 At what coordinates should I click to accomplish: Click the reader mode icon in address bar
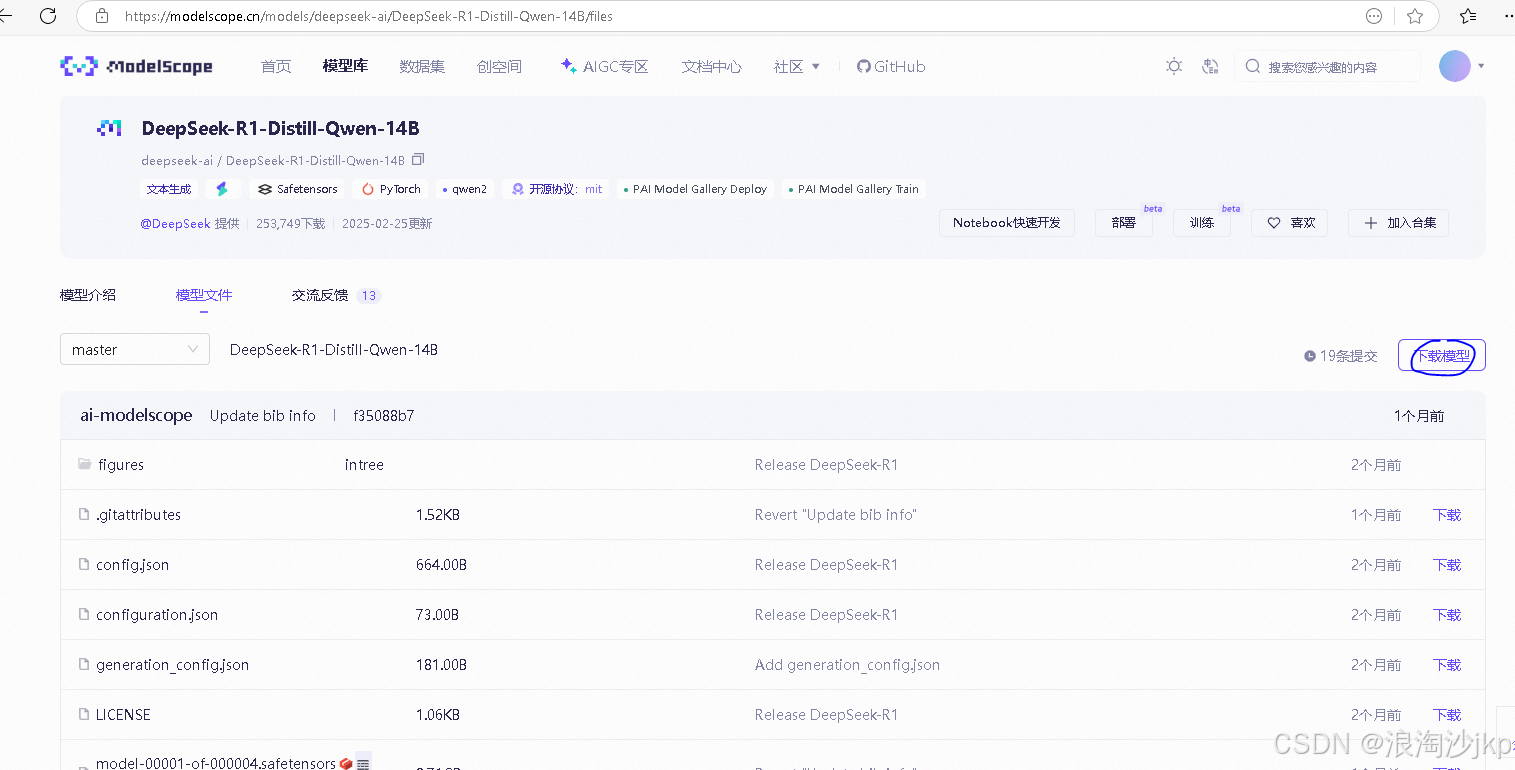[x=1375, y=16]
